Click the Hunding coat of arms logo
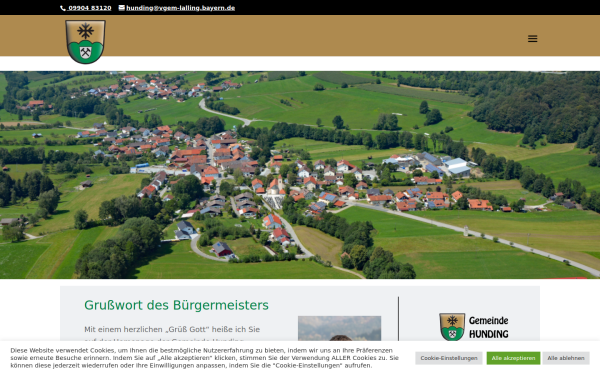 pos(85,42)
